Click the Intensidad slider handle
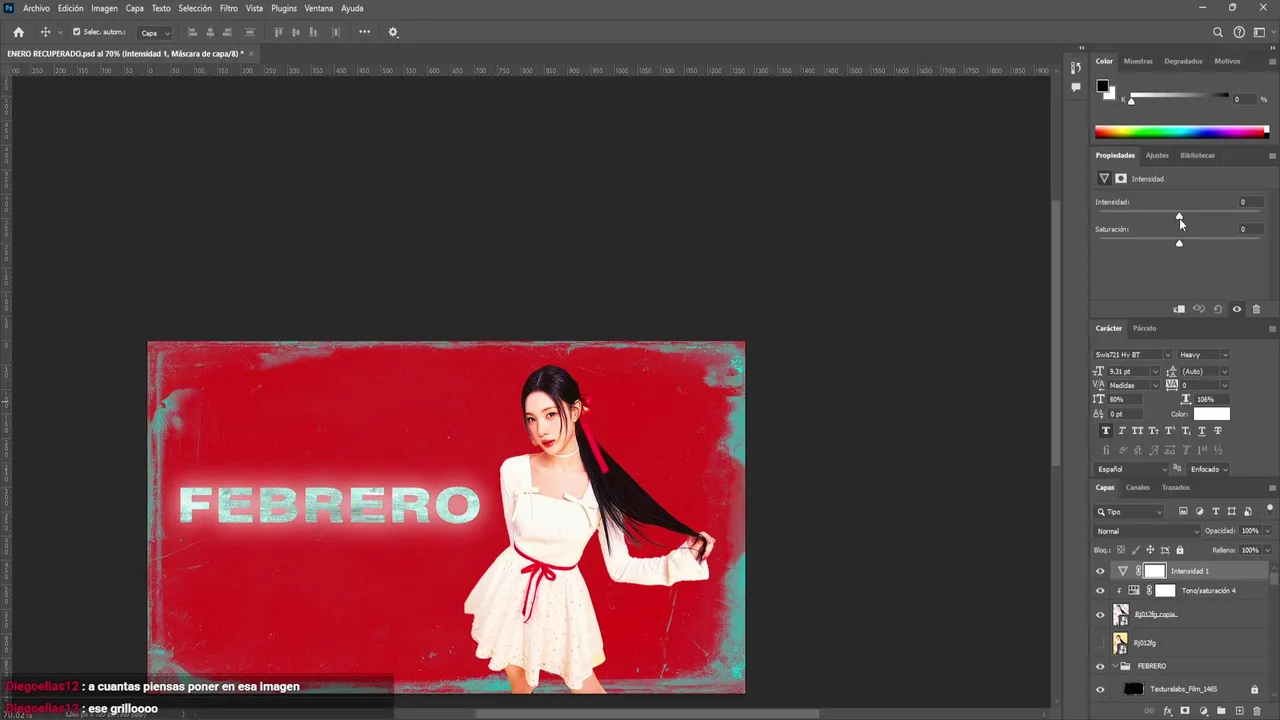This screenshot has width=1280, height=720. click(x=1179, y=216)
